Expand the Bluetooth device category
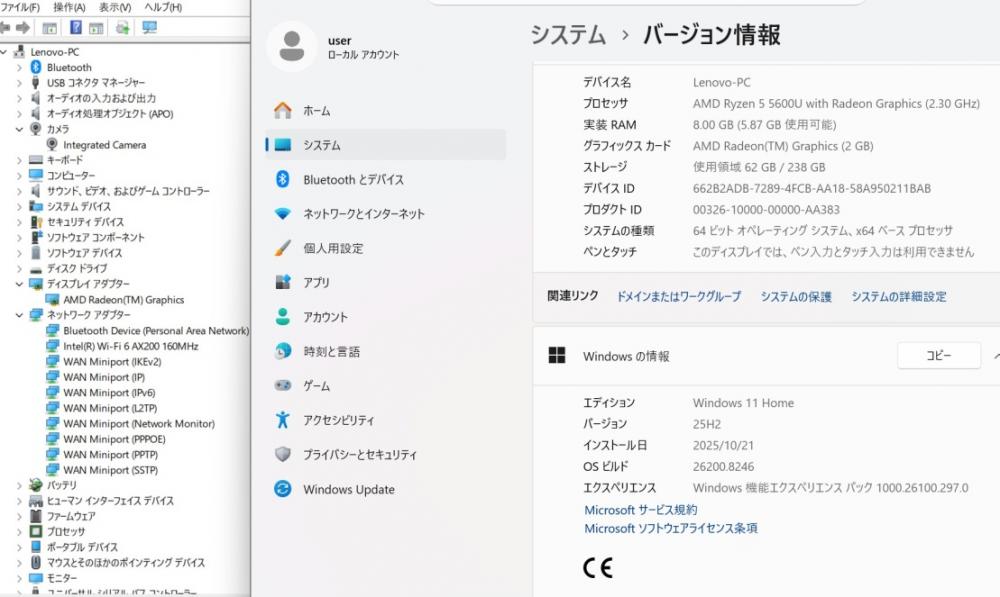1000x597 pixels. (19, 67)
